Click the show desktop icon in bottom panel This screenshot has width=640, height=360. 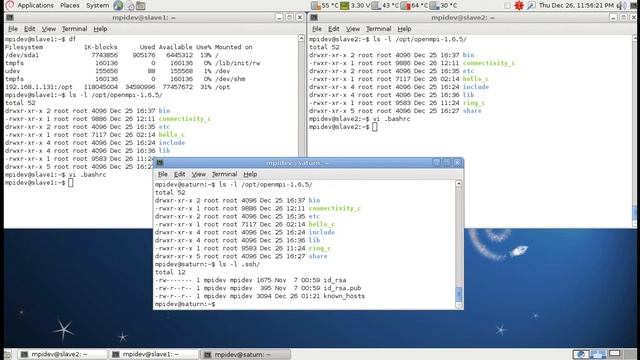click(8, 354)
